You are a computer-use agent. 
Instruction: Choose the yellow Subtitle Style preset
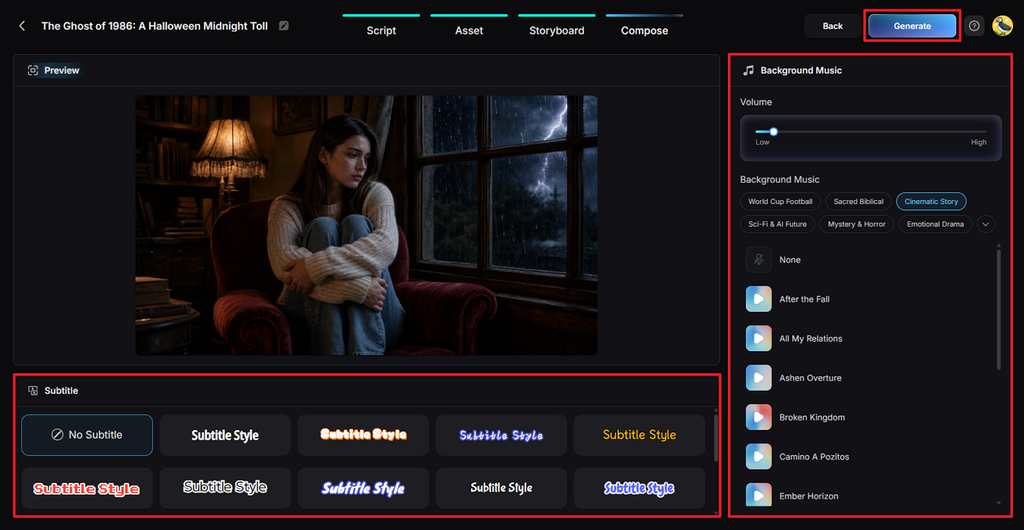(639, 435)
